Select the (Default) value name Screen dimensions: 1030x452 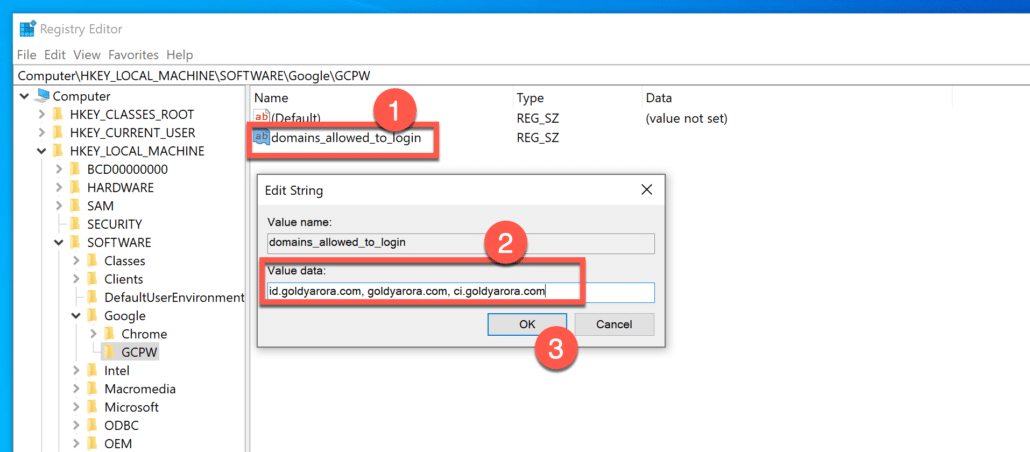pos(296,119)
